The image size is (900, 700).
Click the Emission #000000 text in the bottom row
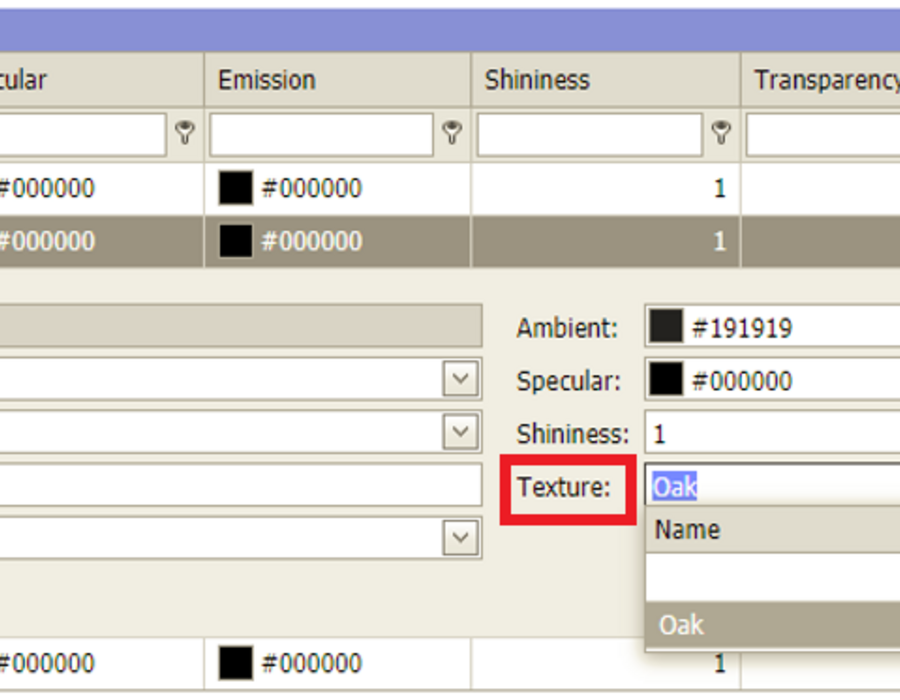tap(312, 663)
